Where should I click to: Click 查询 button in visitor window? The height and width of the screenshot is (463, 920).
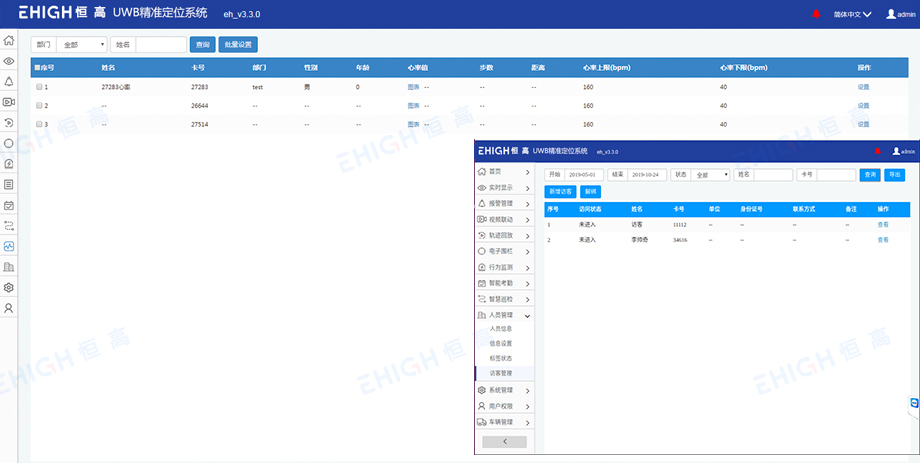[870, 175]
